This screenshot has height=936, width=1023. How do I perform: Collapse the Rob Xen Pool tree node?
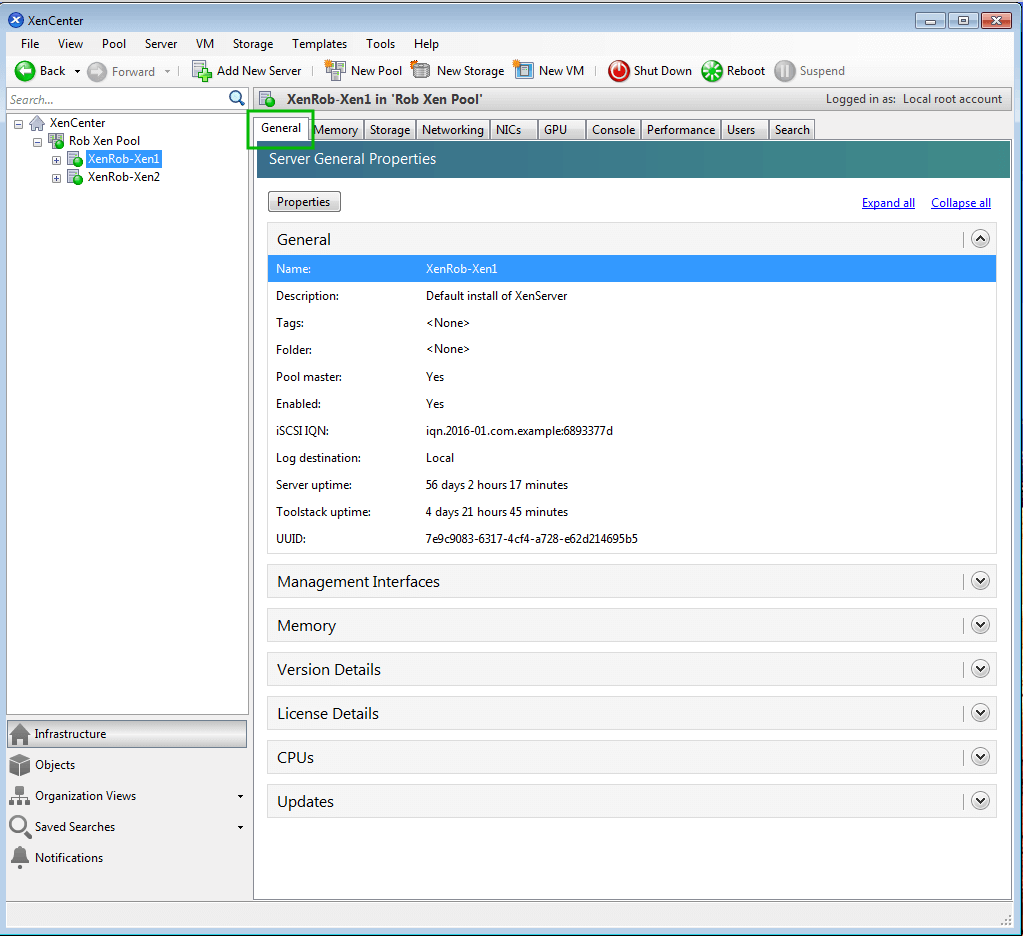coord(38,142)
